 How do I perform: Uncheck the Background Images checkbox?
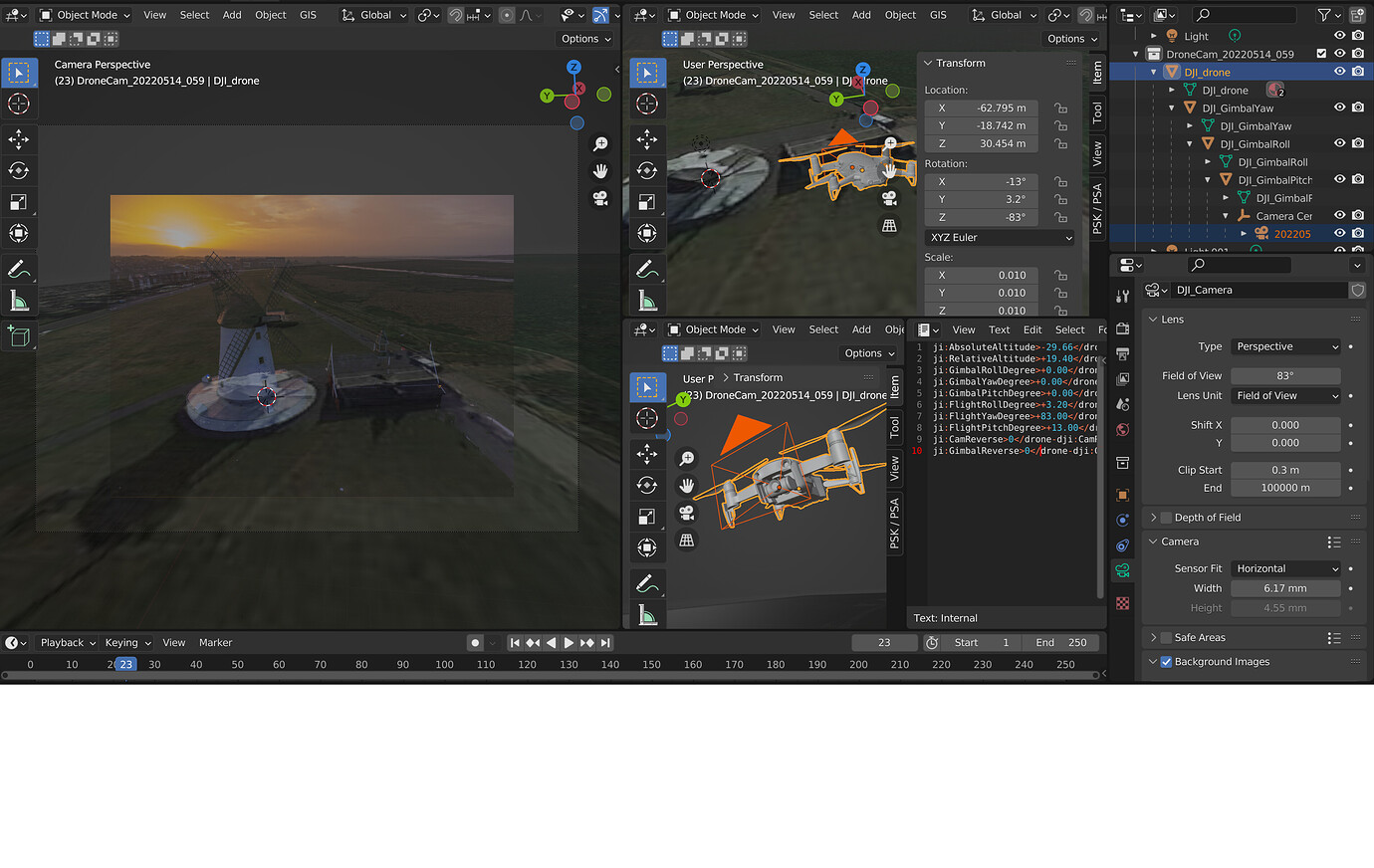click(x=1166, y=662)
